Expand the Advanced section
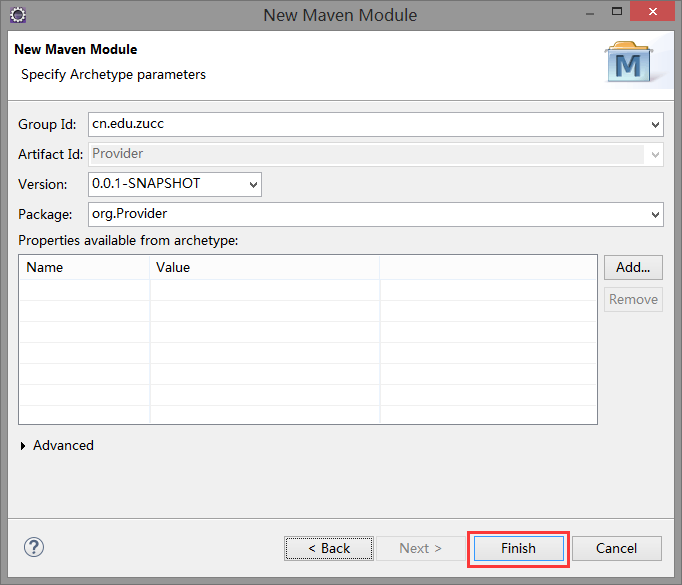682x585 pixels. pyautogui.click(x=23, y=446)
